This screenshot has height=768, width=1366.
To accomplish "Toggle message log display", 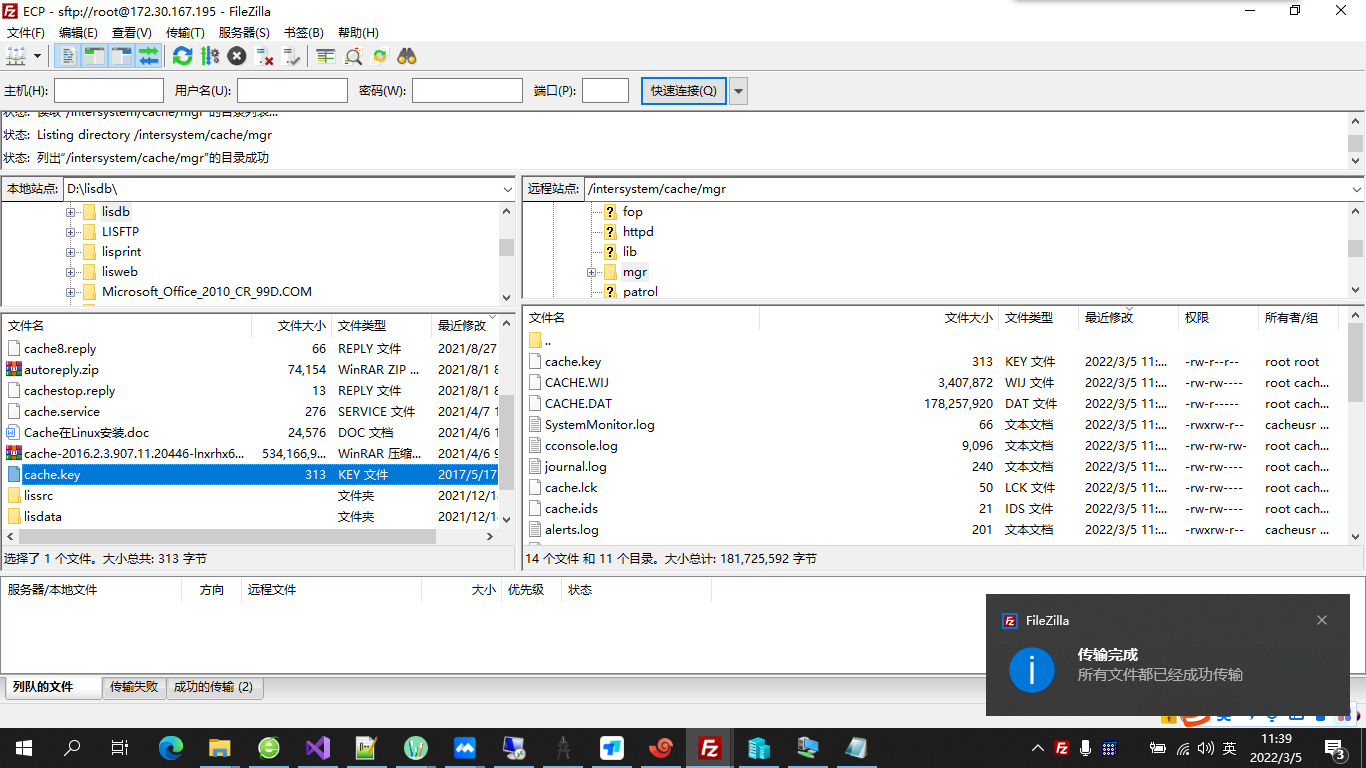I will [67, 56].
